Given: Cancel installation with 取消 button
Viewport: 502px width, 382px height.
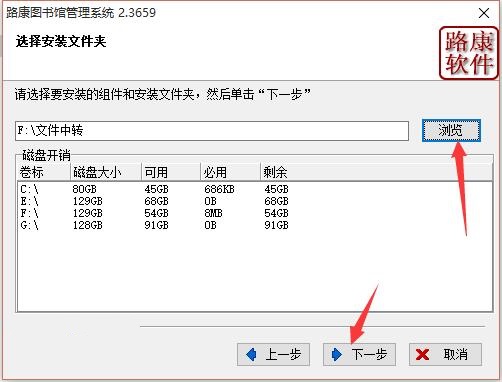Looking at the screenshot, I should pos(445,354).
